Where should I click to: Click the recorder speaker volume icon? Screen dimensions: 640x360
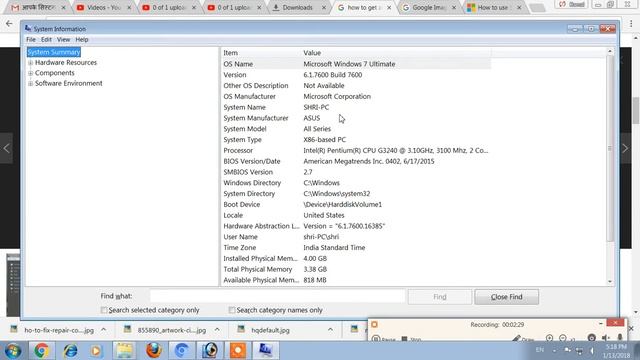click(x=606, y=338)
